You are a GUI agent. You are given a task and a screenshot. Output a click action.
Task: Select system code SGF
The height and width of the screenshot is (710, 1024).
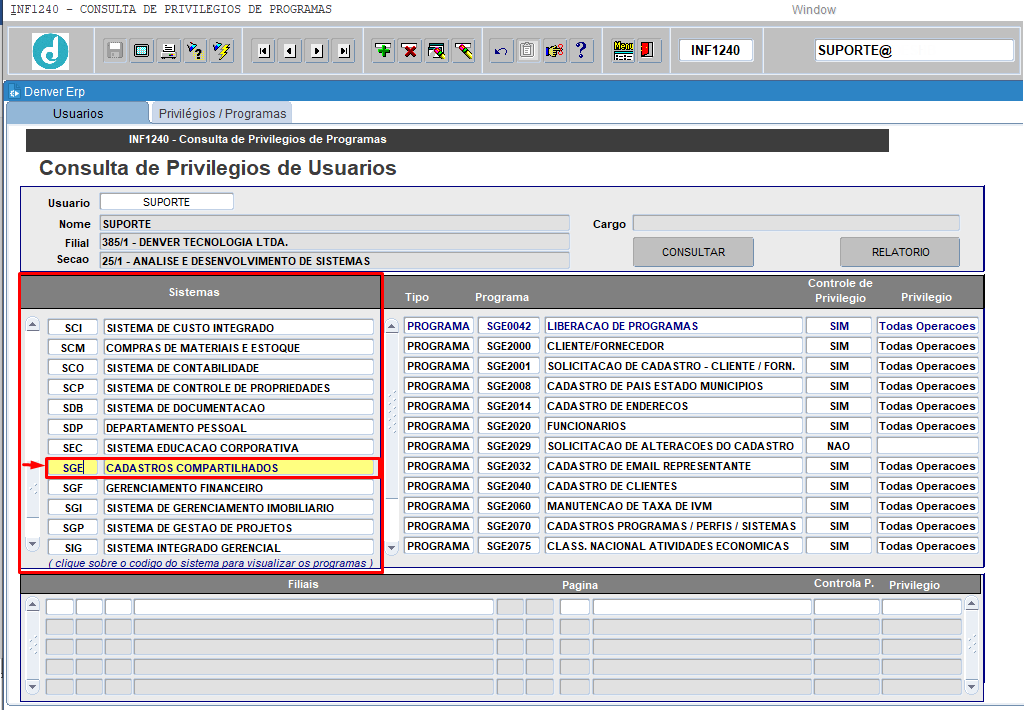[x=73, y=488]
